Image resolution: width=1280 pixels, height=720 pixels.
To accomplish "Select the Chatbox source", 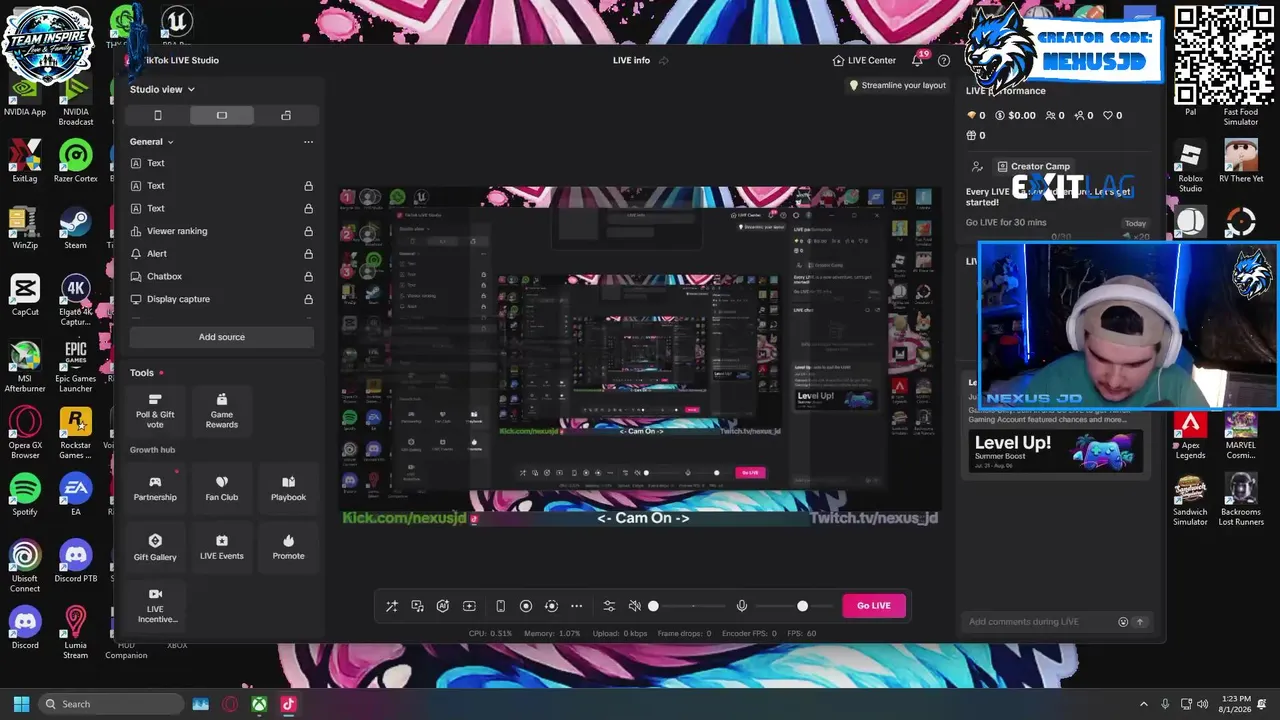I will [x=164, y=276].
